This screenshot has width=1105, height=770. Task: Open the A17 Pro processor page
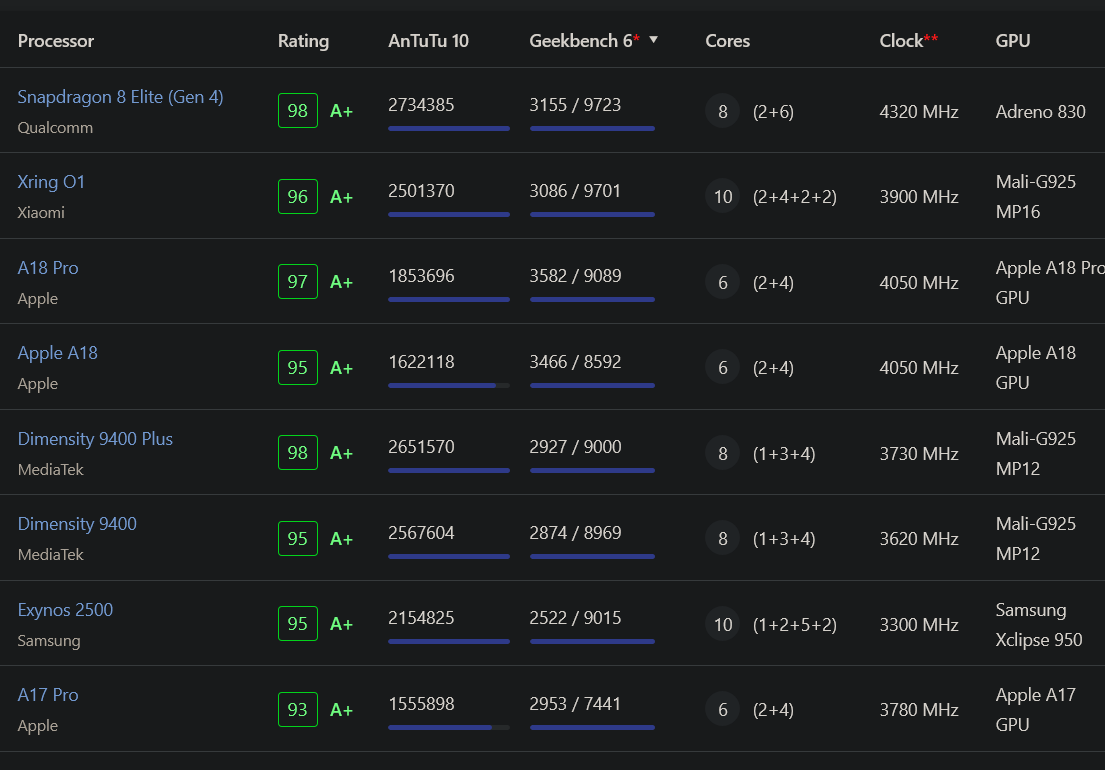point(48,695)
